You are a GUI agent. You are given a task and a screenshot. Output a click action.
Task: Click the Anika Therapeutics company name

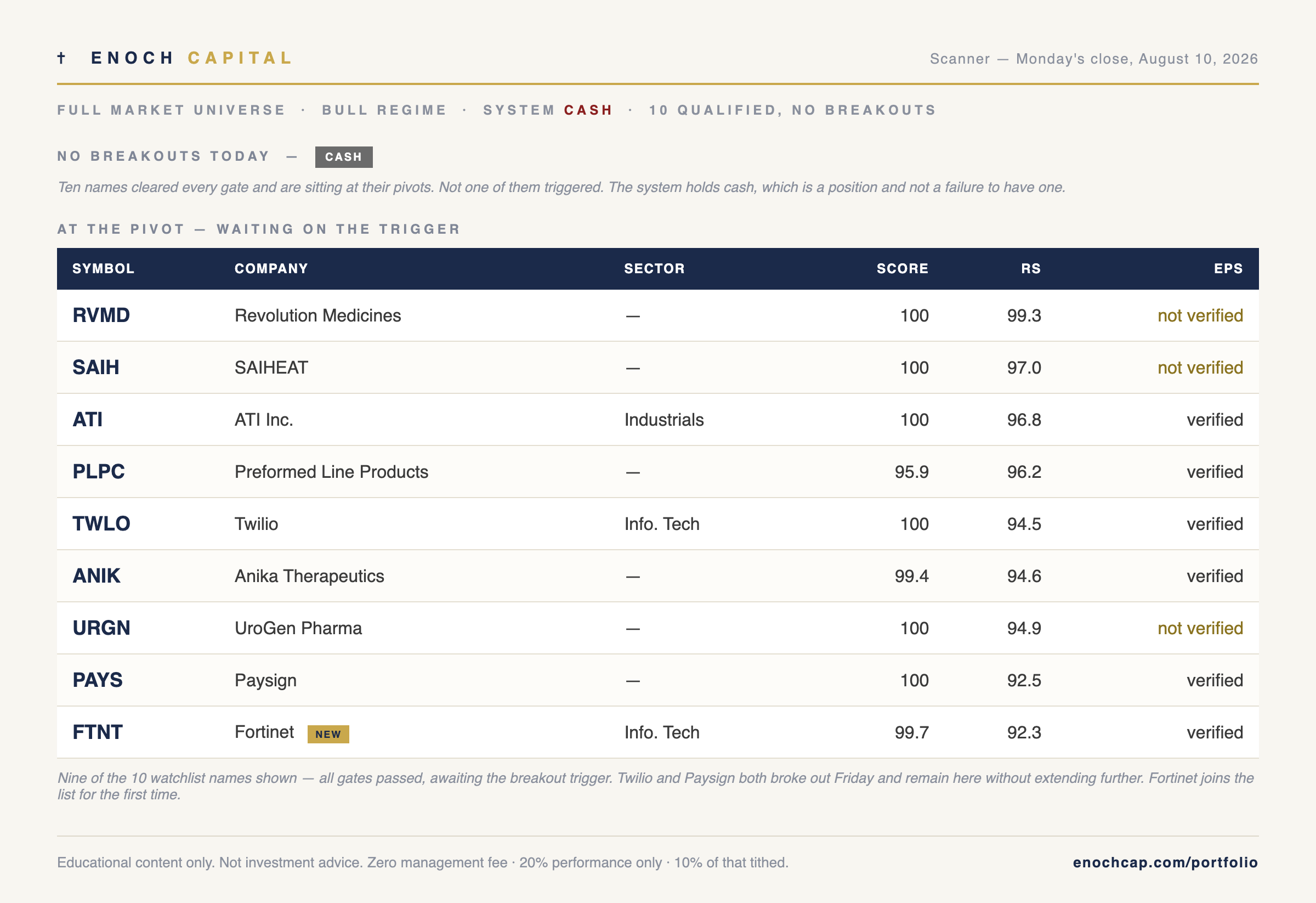click(309, 576)
